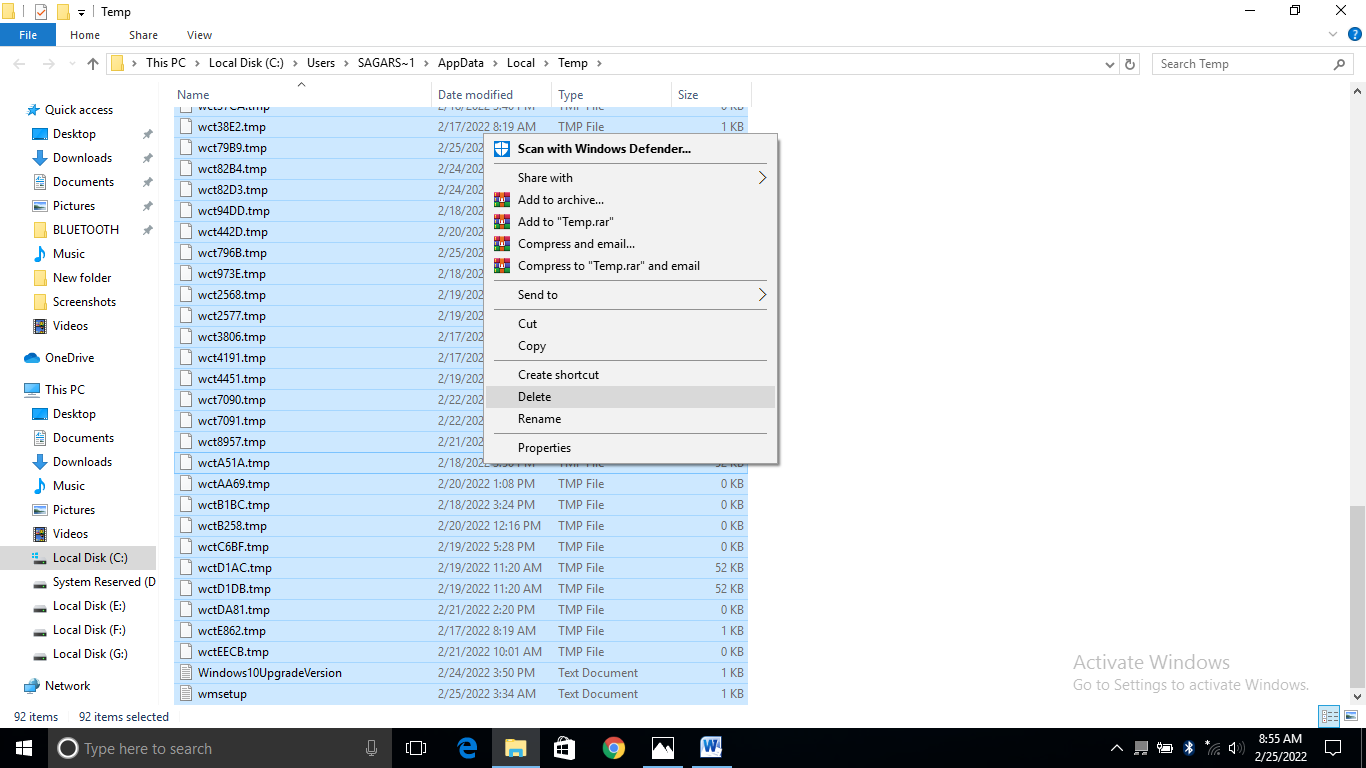The image size is (1366, 768).
Task: Open Microsoft Word from taskbar
Action: click(x=711, y=748)
